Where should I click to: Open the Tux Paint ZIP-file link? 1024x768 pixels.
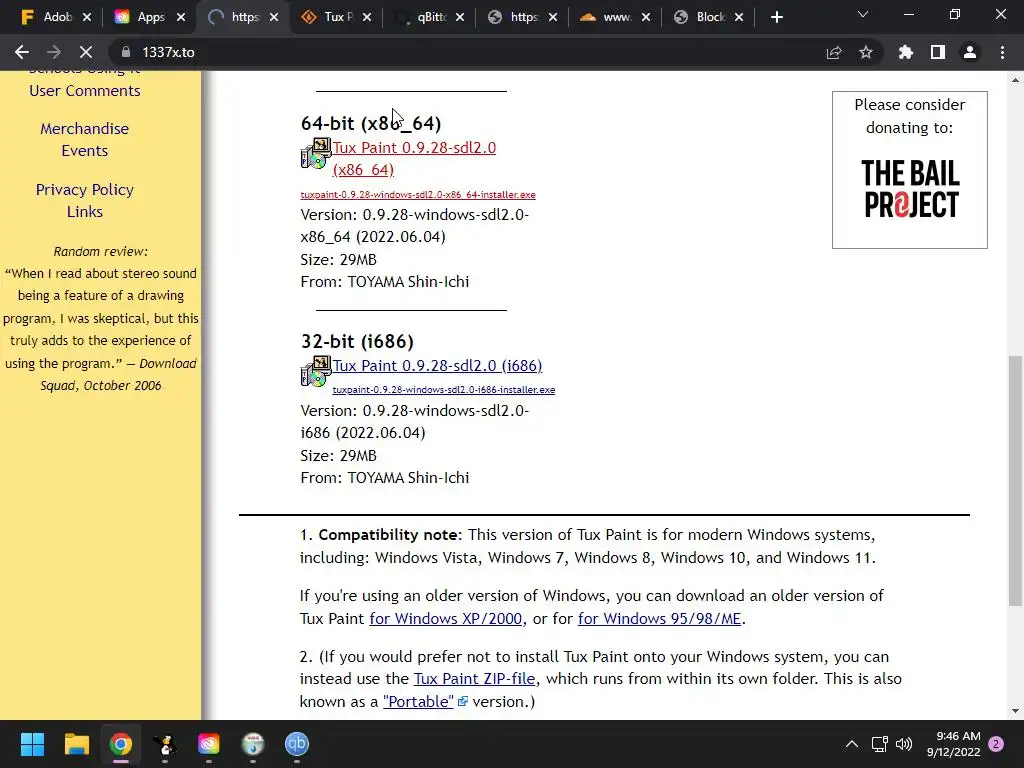pos(475,679)
